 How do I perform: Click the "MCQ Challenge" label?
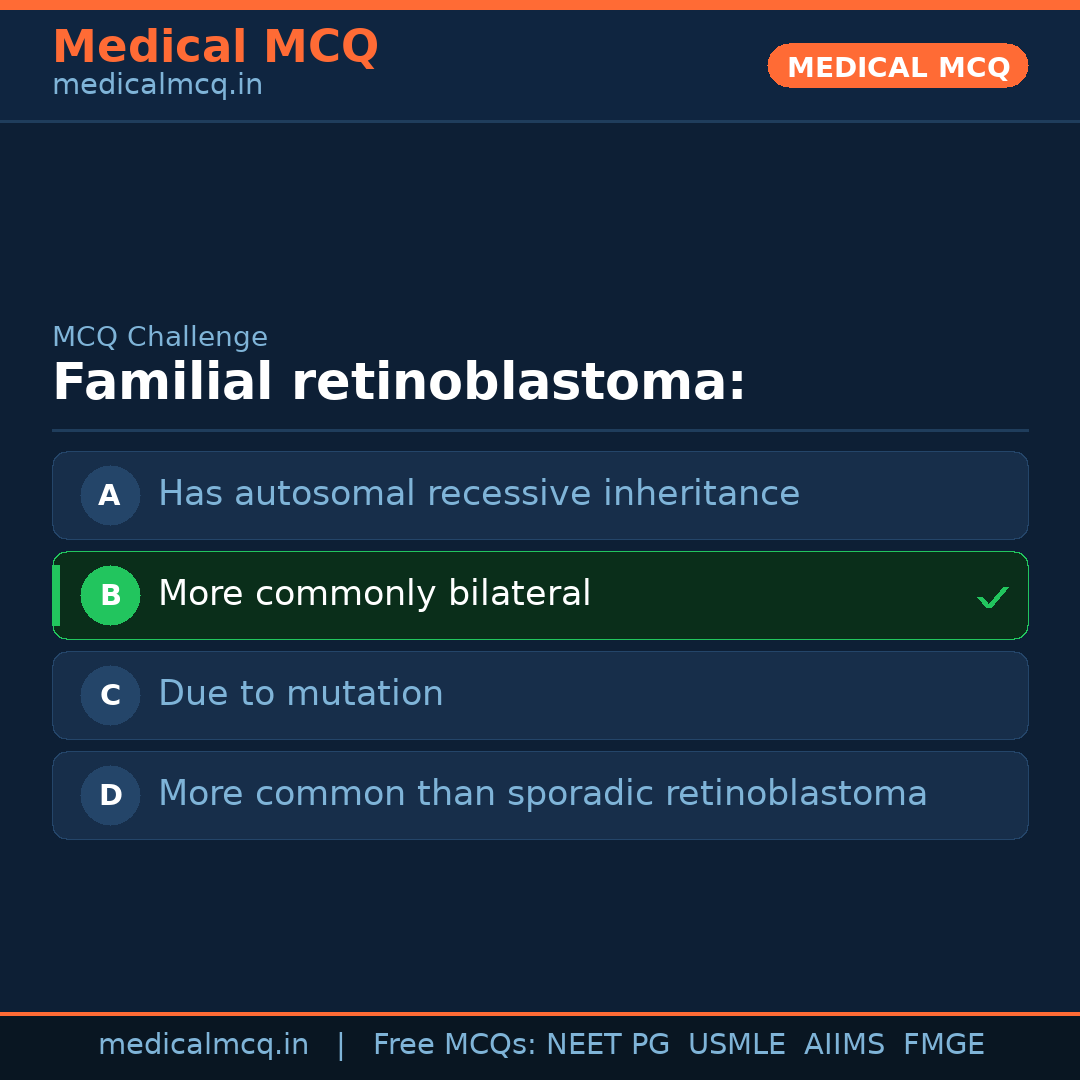160,337
